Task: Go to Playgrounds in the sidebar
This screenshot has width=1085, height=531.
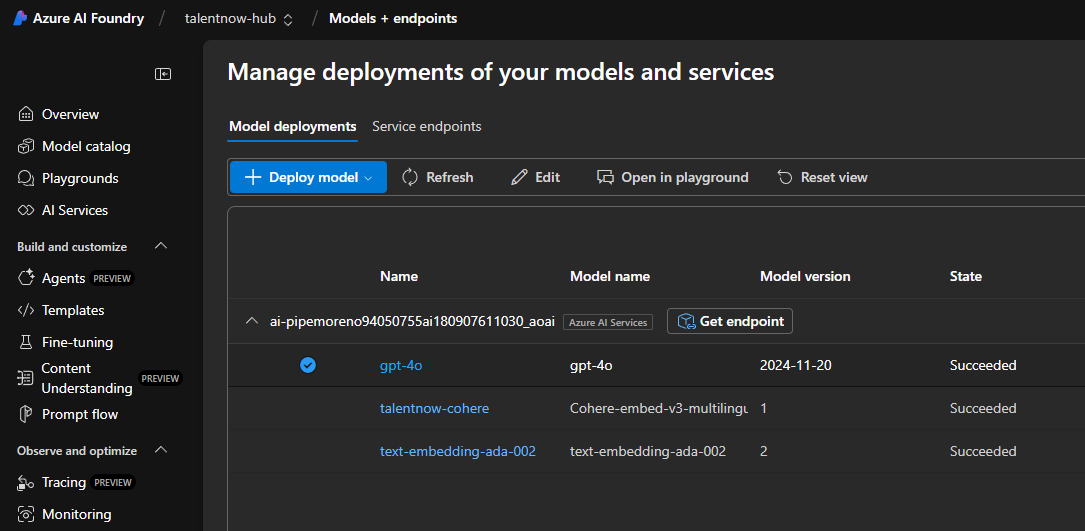Action: pyautogui.click(x=80, y=178)
